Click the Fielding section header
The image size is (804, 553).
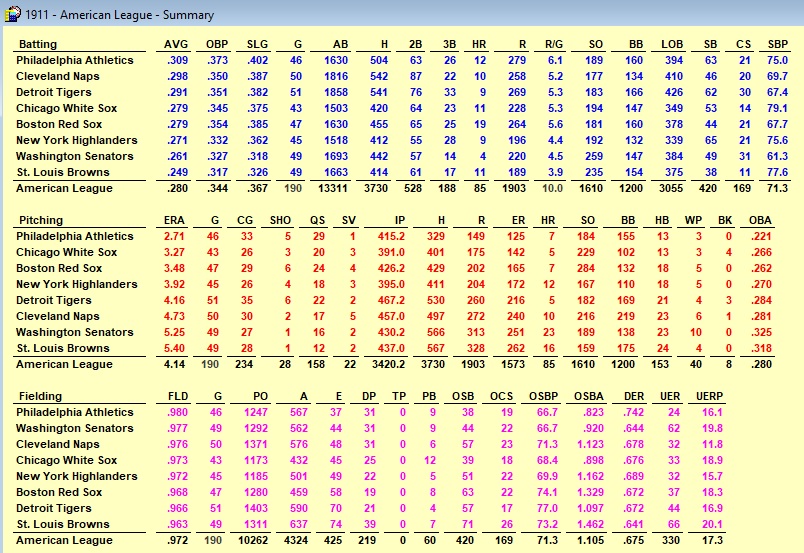[41, 396]
